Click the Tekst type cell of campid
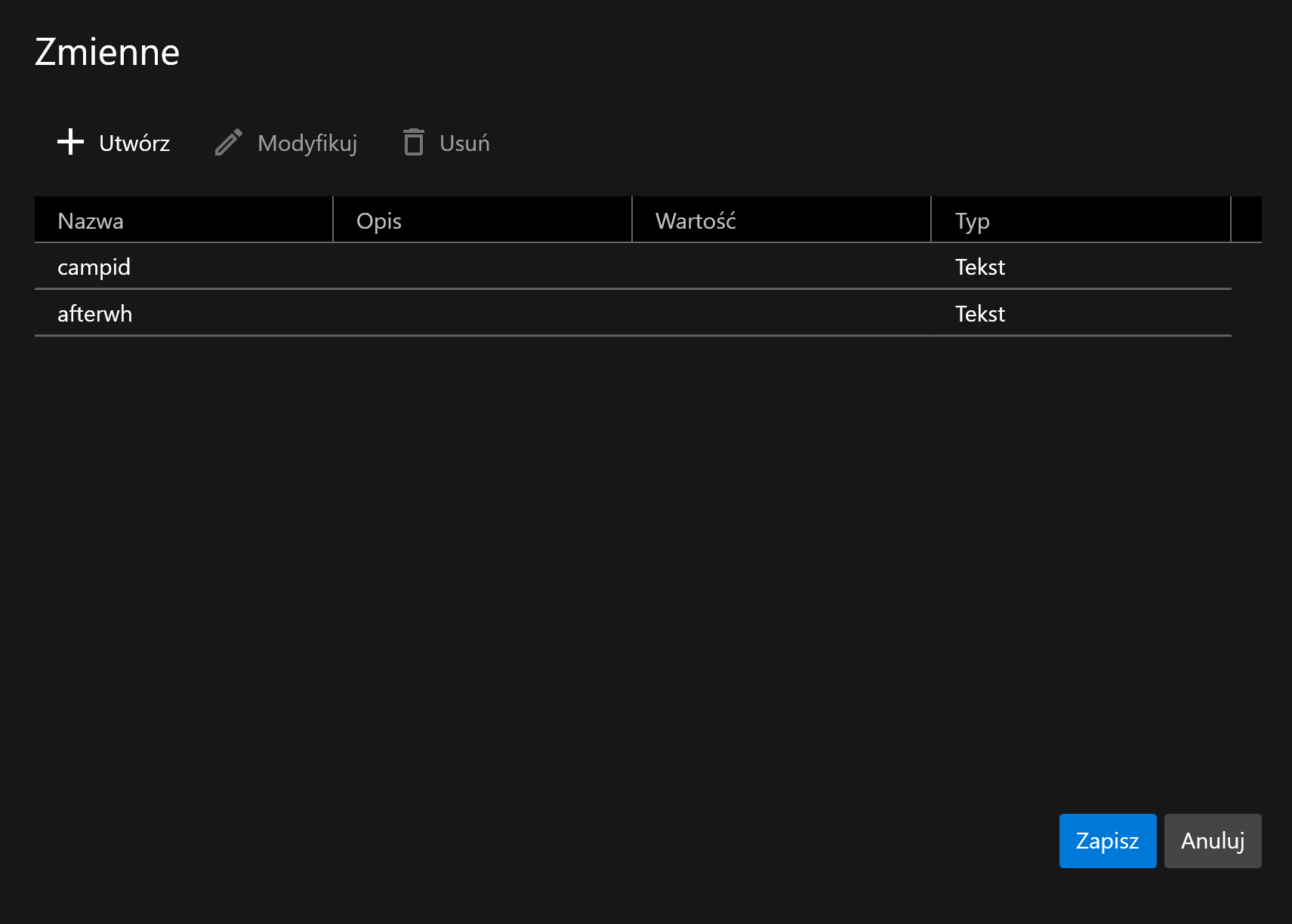Viewport: 1292px width, 924px height. 979,266
